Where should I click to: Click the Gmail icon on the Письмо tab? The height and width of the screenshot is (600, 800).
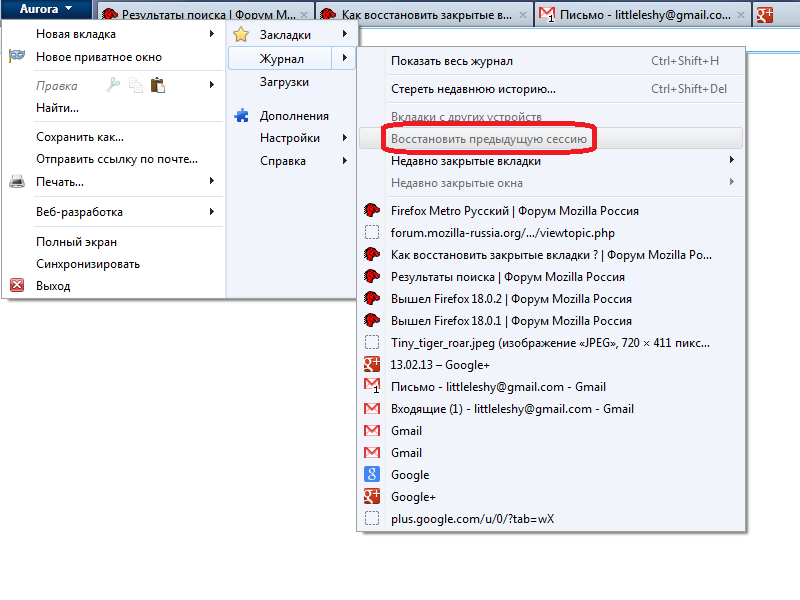[547, 14]
